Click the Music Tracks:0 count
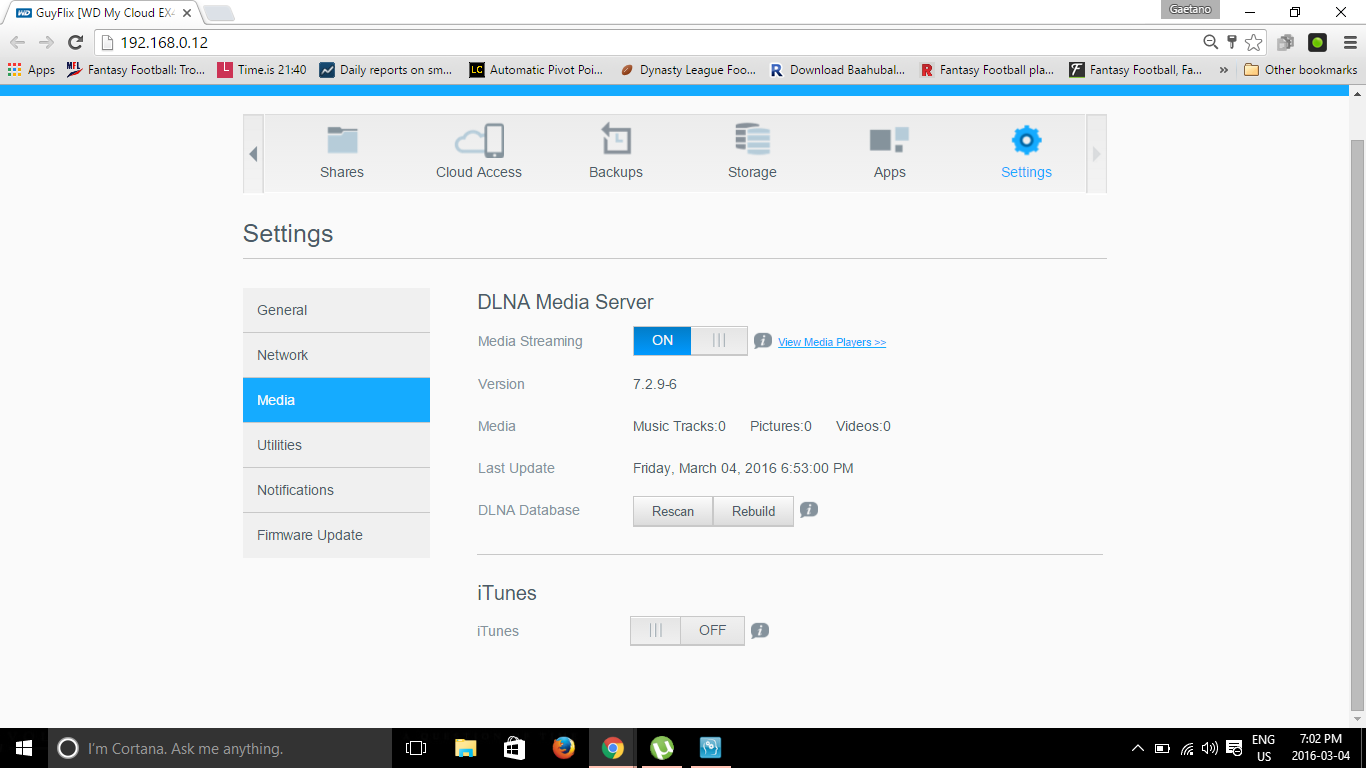 (679, 426)
